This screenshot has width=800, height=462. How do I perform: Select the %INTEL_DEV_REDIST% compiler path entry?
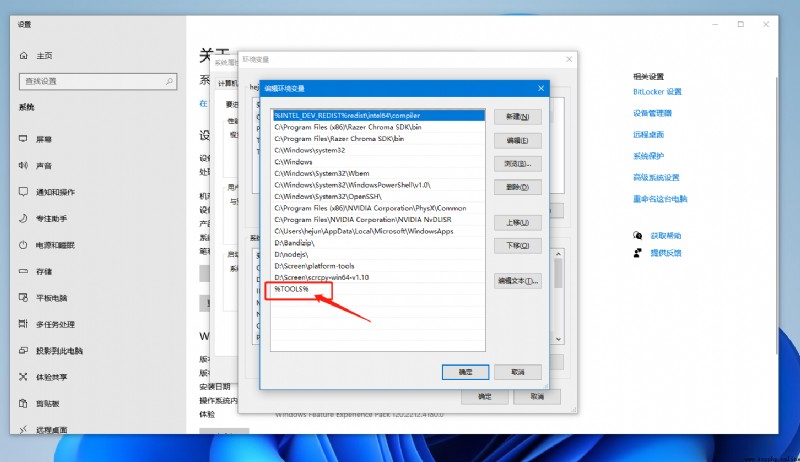tap(378, 116)
